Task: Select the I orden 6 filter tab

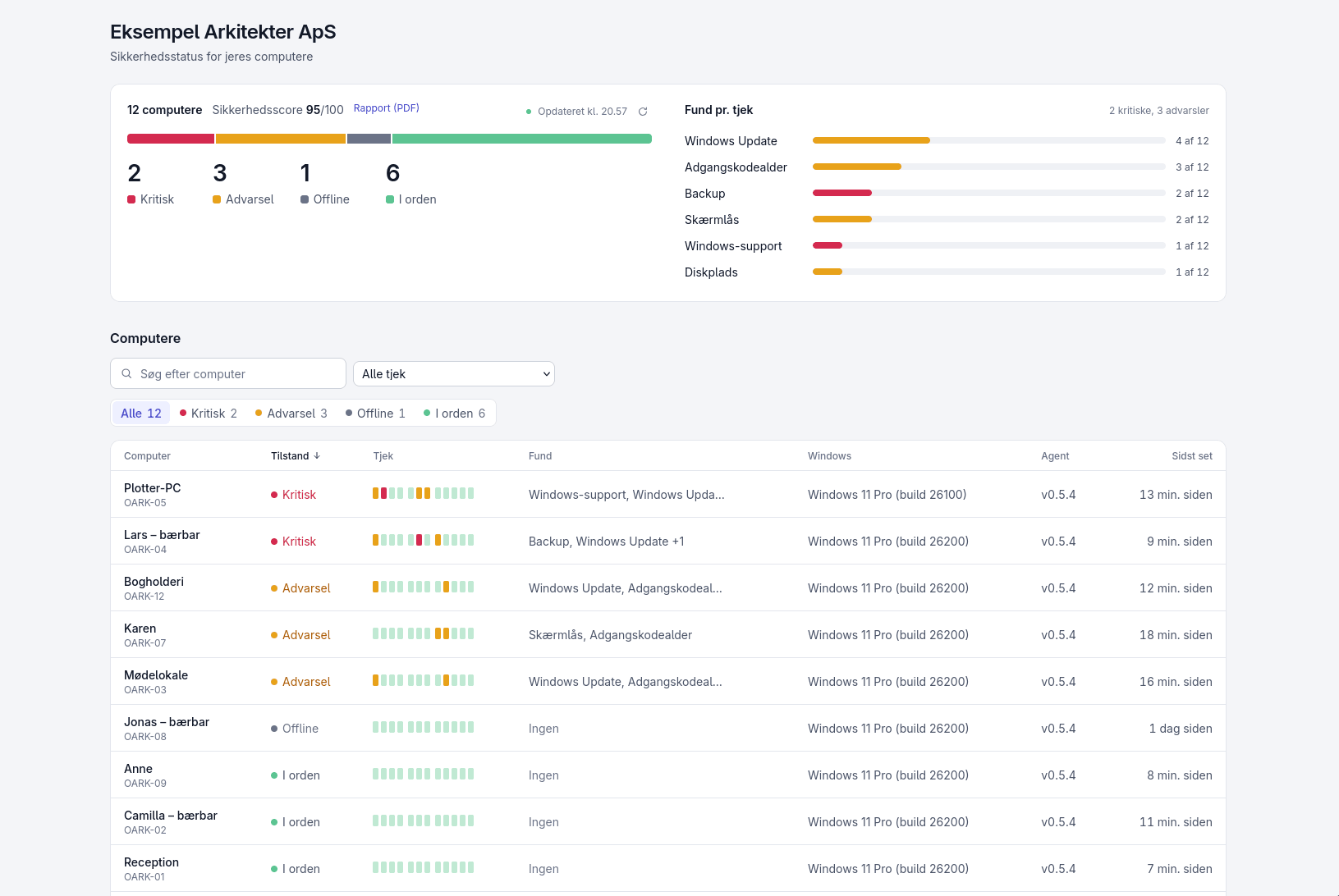Action: [x=455, y=413]
